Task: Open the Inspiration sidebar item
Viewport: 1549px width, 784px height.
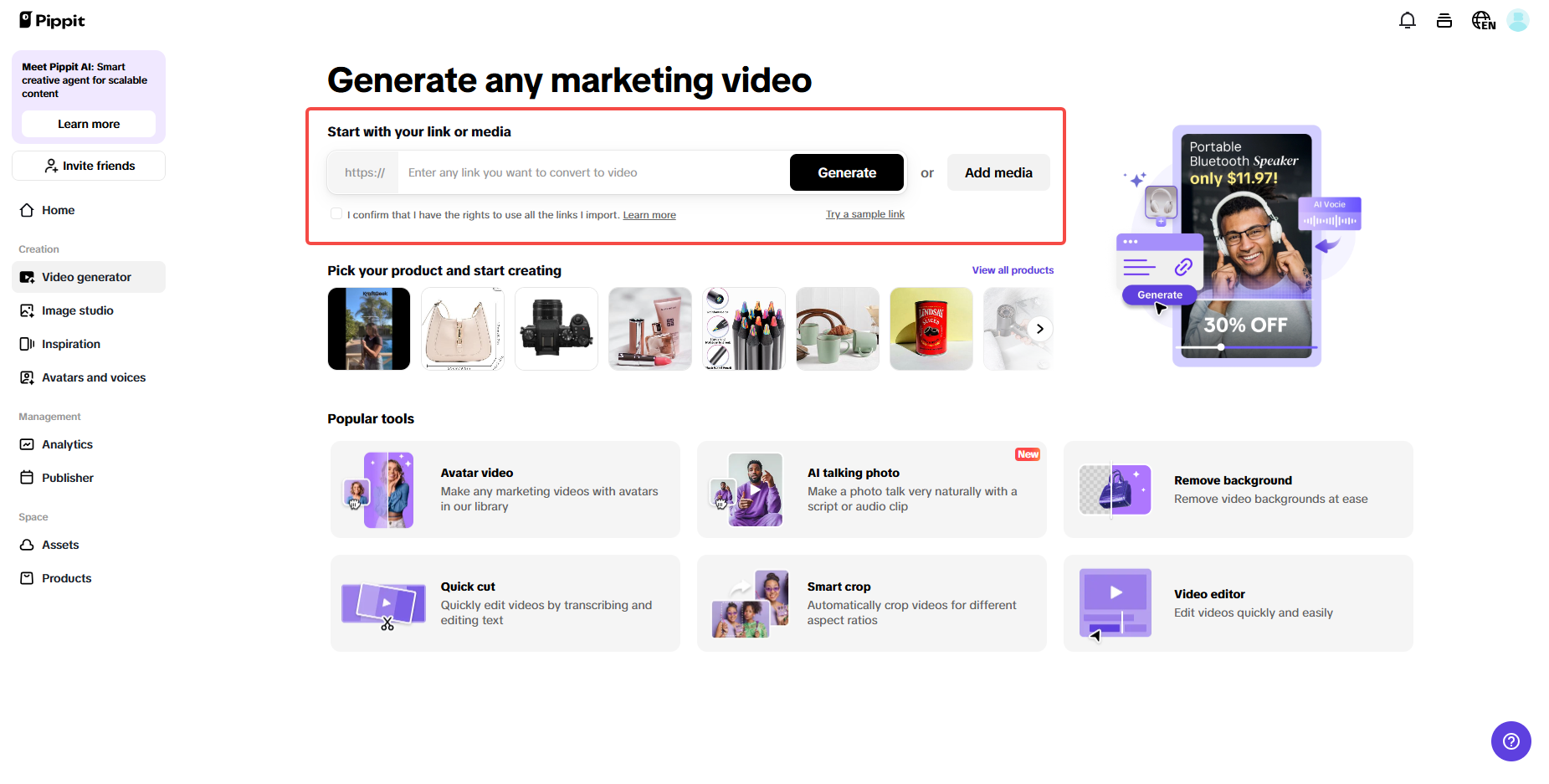Action: 70,344
